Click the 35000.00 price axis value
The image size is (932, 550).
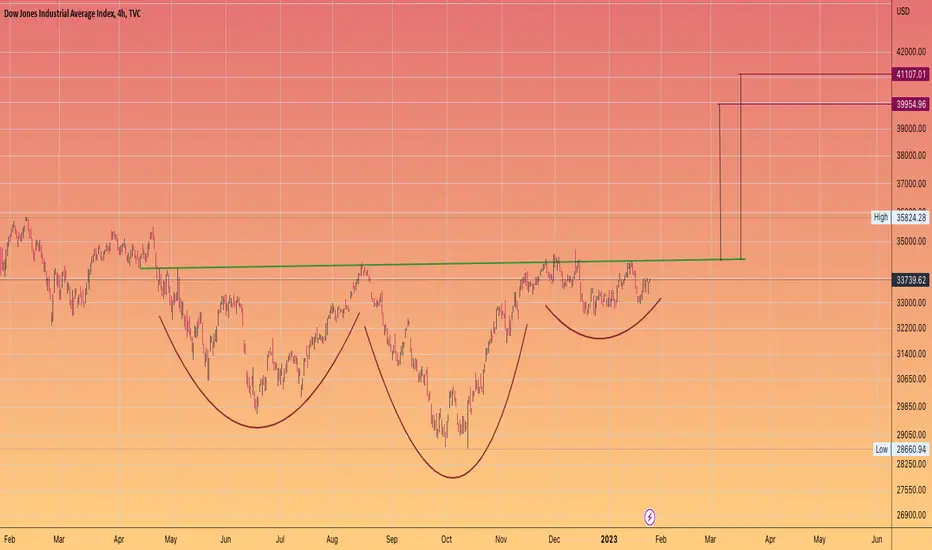tap(911, 241)
